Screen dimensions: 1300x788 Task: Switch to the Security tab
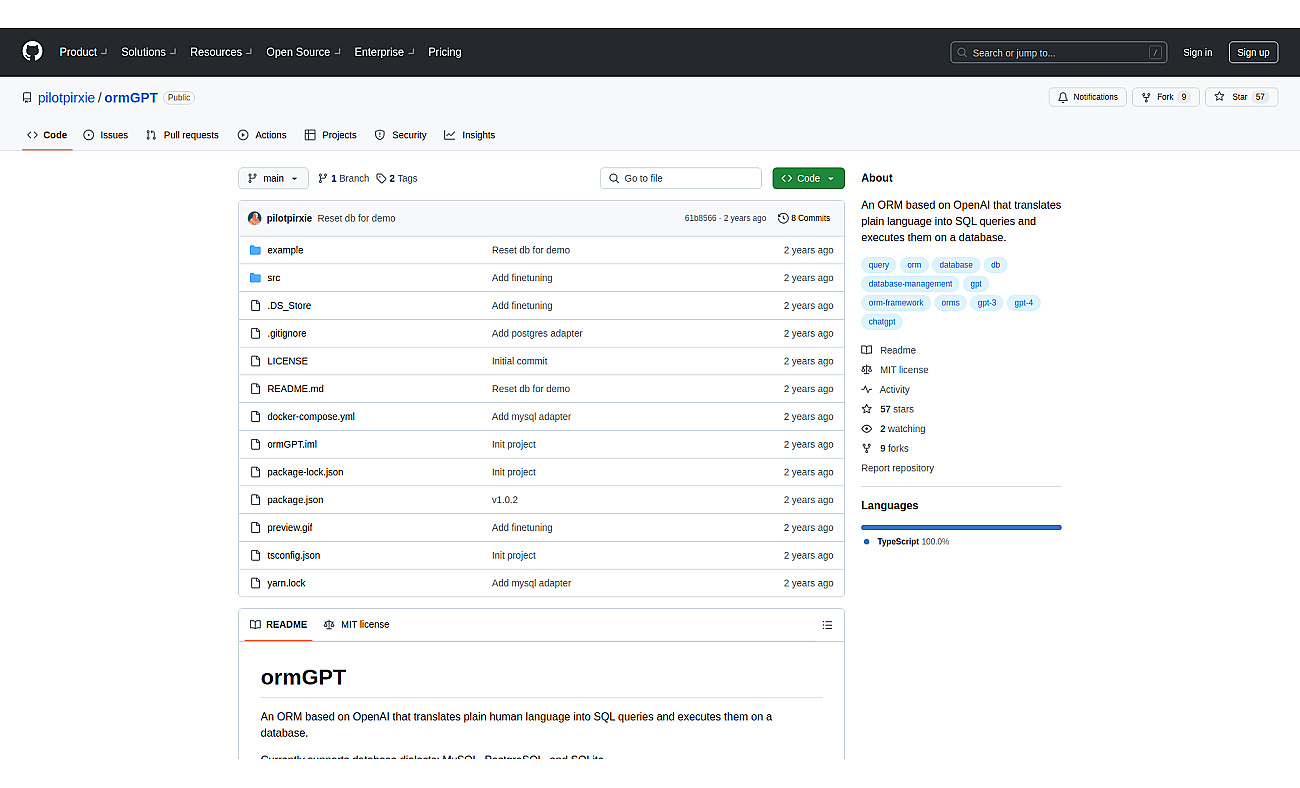point(400,135)
